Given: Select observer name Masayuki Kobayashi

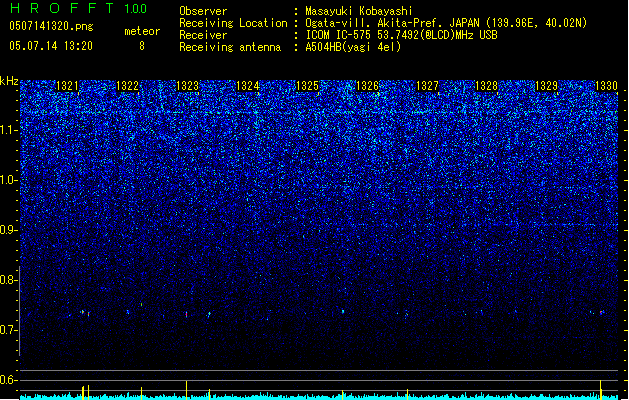Looking at the screenshot, I should point(359,11).
